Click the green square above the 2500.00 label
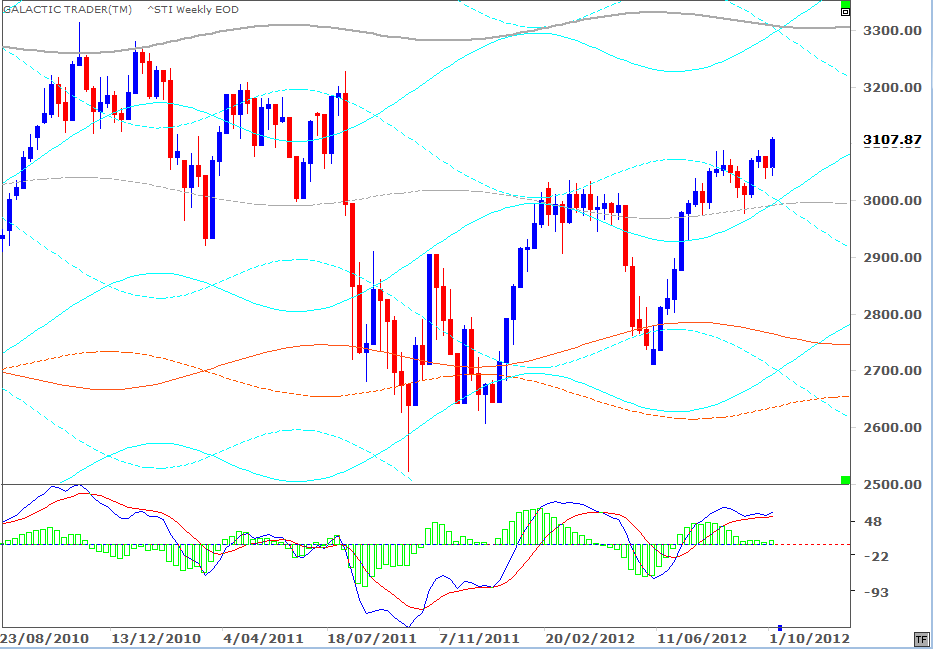This screenshot has width=933, height=649. click(x=846, y=480)
